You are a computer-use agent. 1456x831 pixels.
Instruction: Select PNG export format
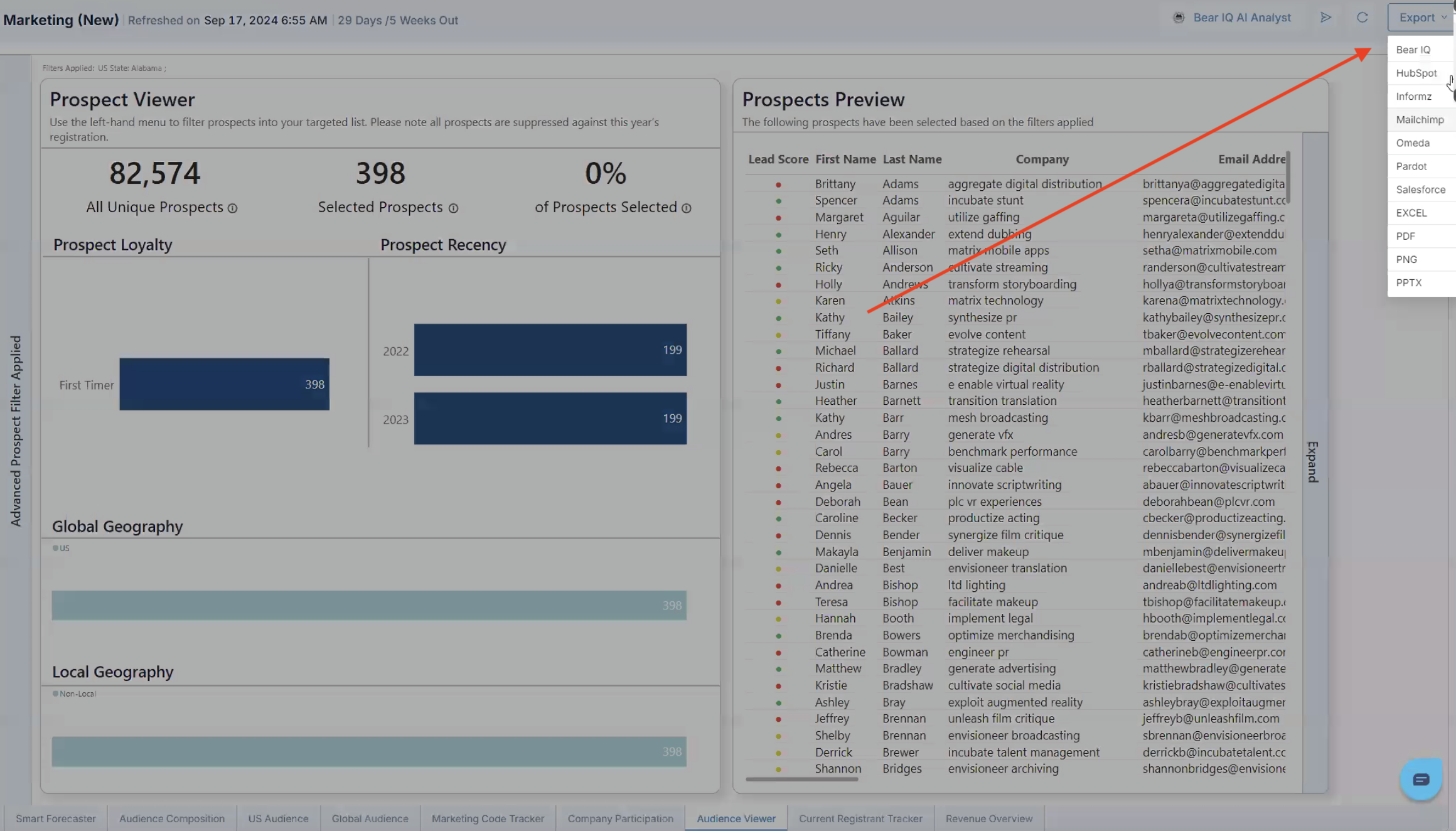(1406, 258)
